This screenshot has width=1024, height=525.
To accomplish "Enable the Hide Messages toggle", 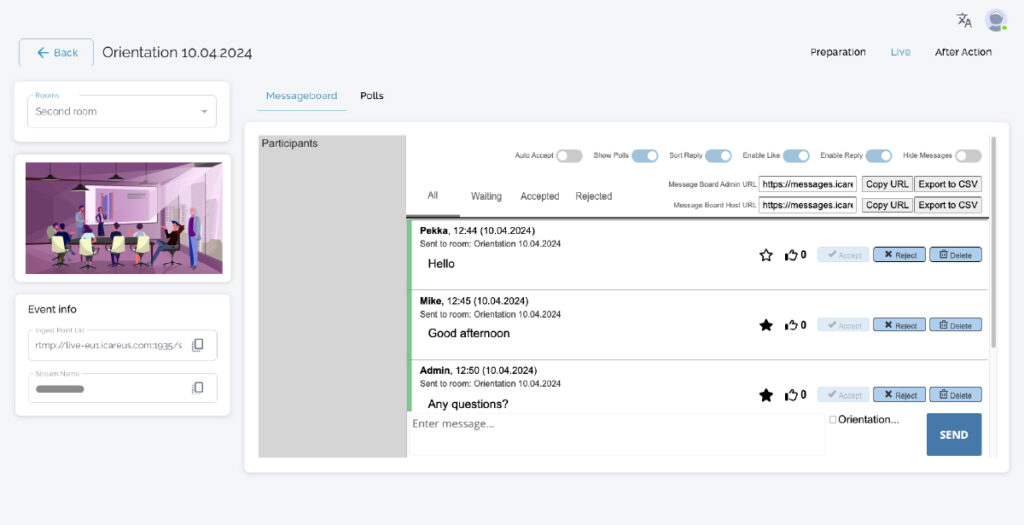I will tap(968, 156).
